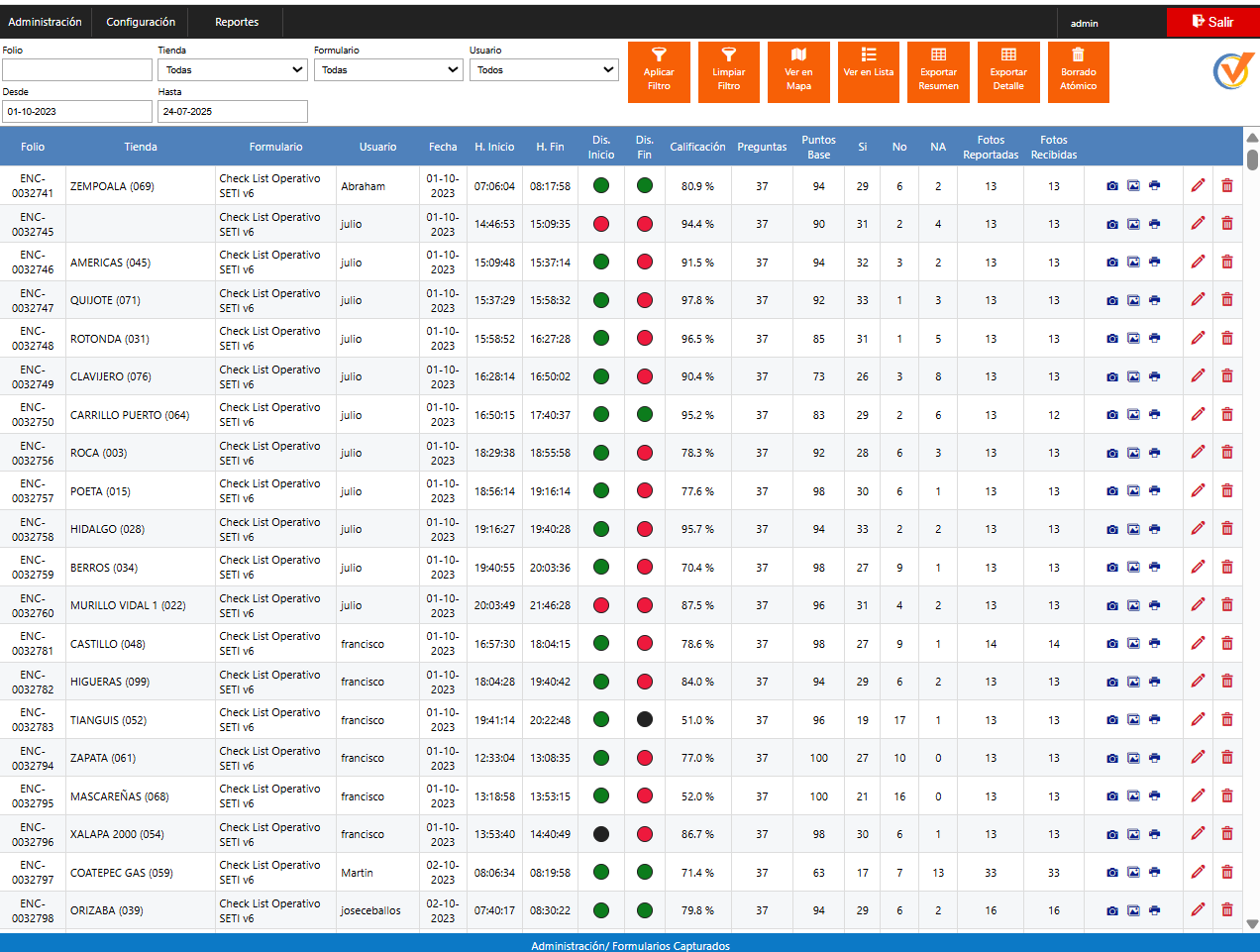1260x952 pixels.
Task: Click the orange checkmark logo at top right
Action: [x=1233, y=71]
